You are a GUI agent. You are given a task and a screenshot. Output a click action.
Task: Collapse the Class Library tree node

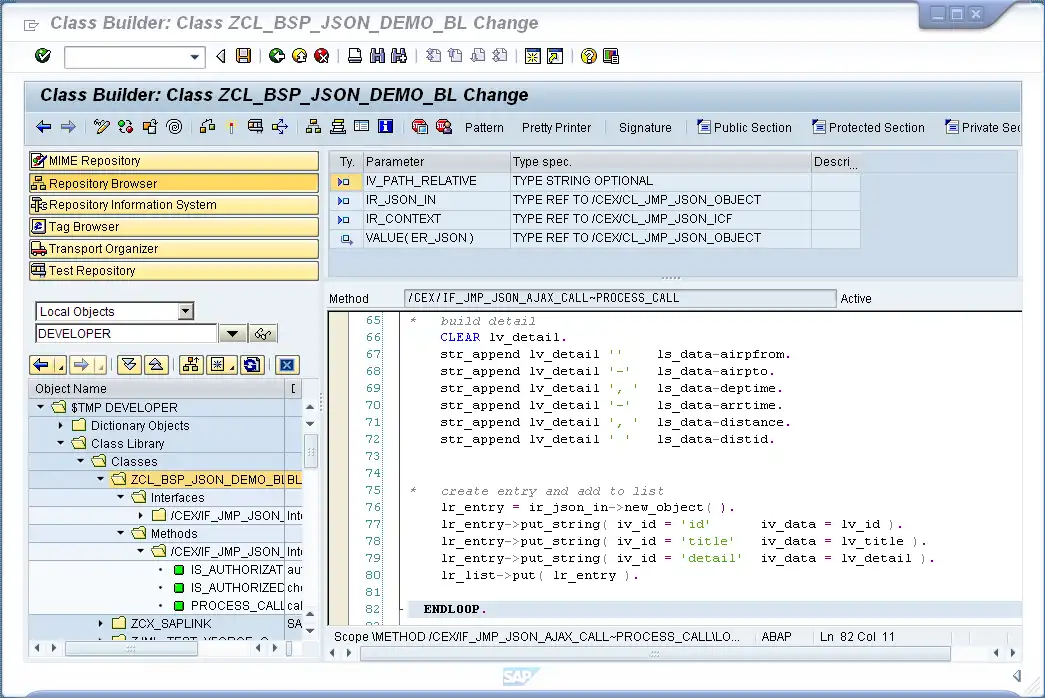[x=61, y=443]
